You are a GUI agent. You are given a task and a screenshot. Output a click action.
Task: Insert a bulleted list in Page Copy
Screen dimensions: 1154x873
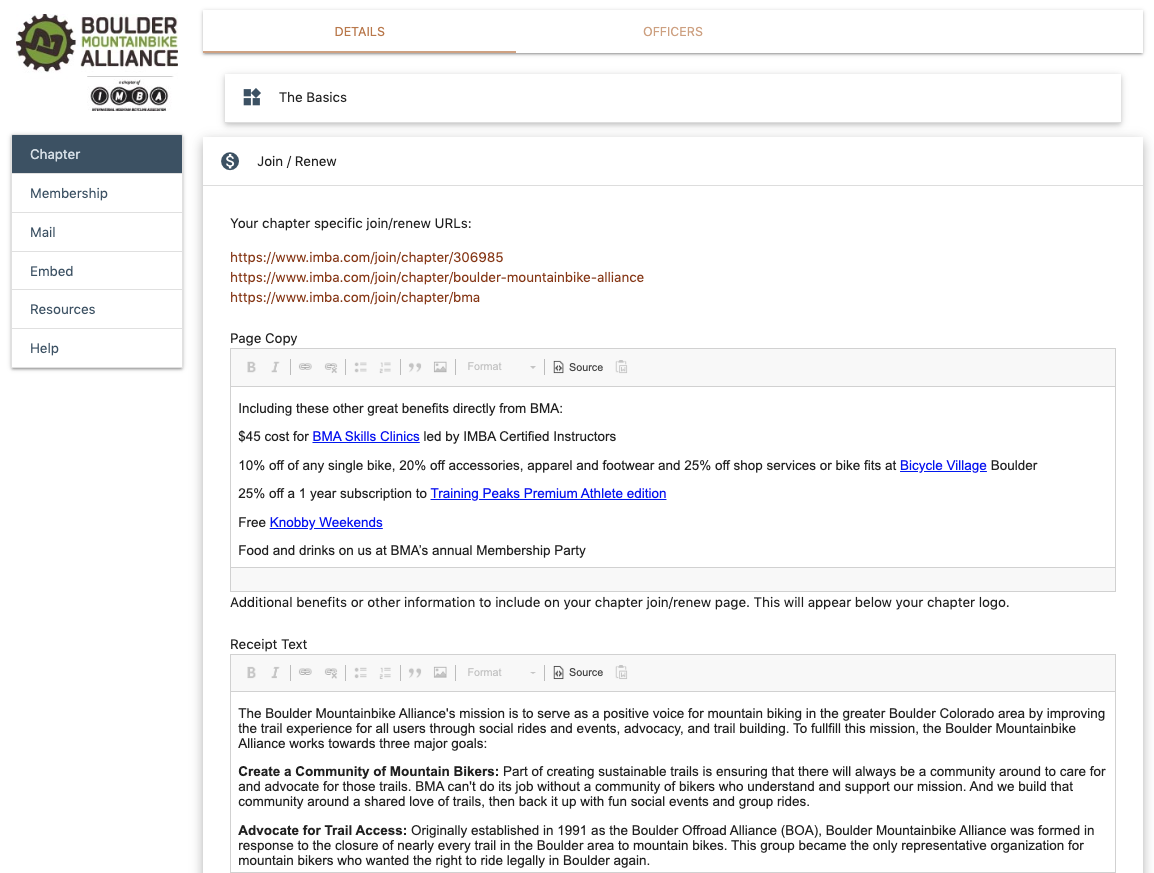click(360, 367)
